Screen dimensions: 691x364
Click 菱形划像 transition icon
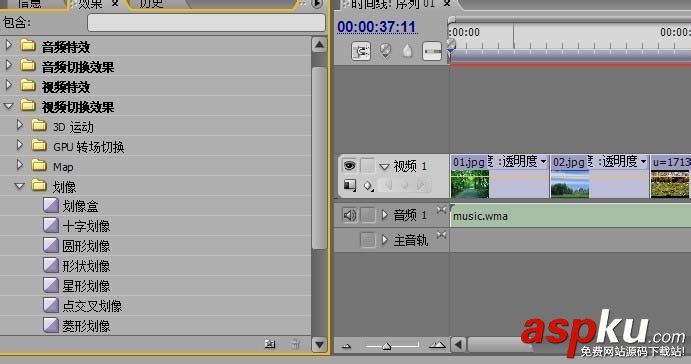coord(51,325)
